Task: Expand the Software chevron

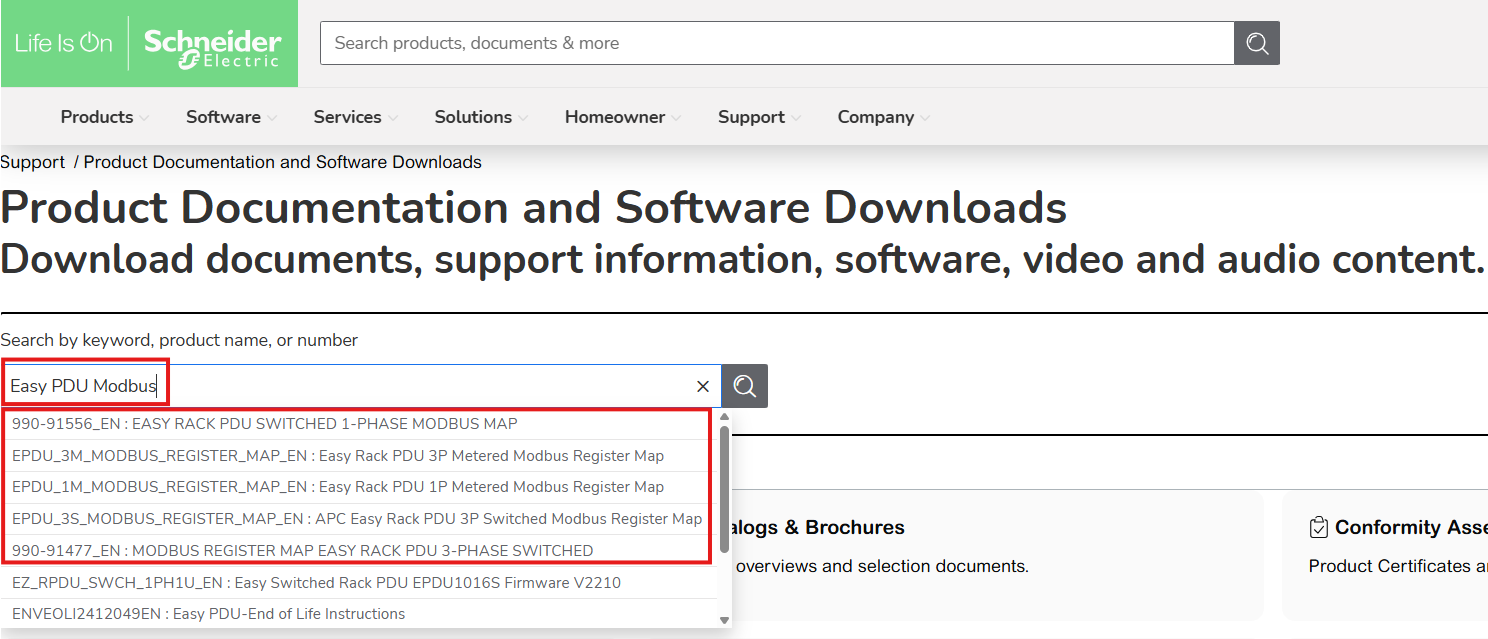Action: pos(271,118)
